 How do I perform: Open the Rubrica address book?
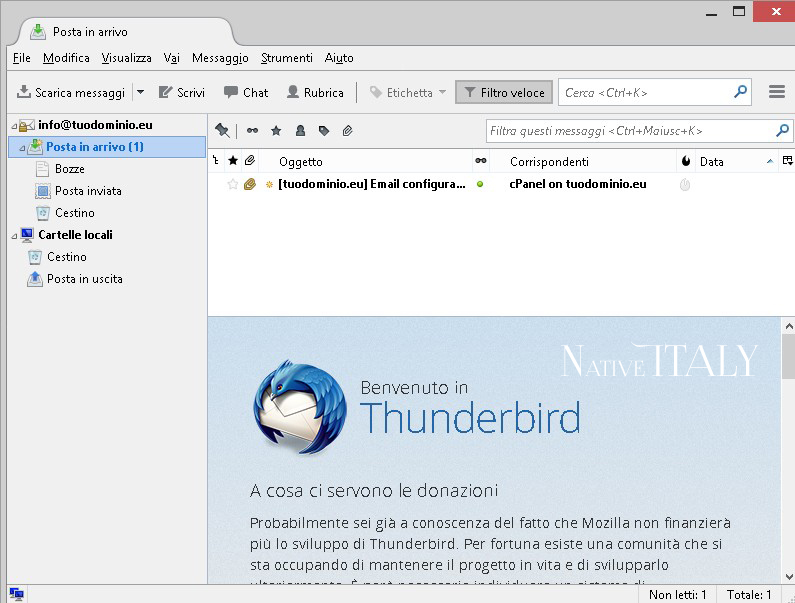pos(315,93)
